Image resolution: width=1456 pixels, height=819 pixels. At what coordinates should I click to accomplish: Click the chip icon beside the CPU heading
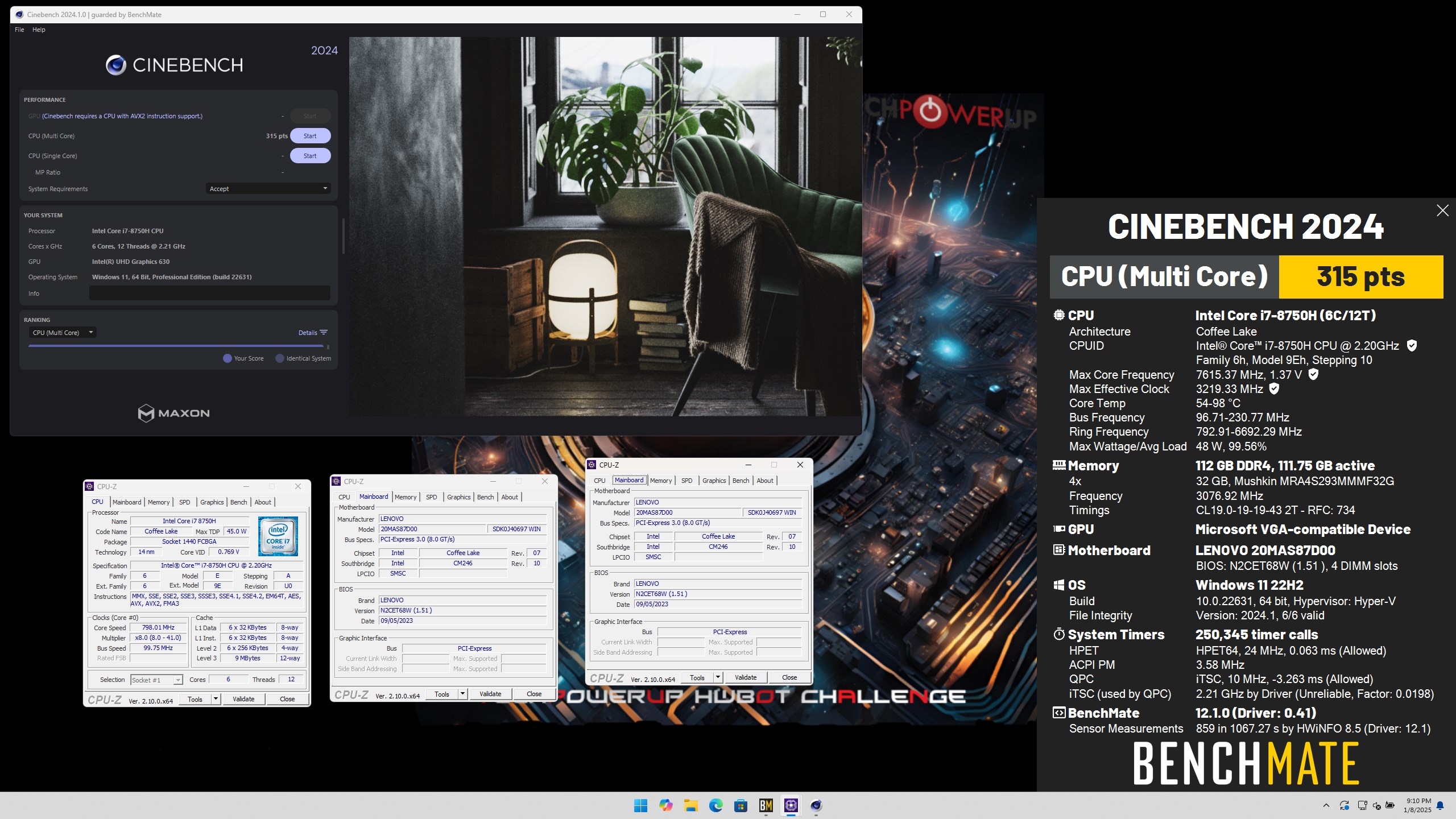[x=1058, y=315]
